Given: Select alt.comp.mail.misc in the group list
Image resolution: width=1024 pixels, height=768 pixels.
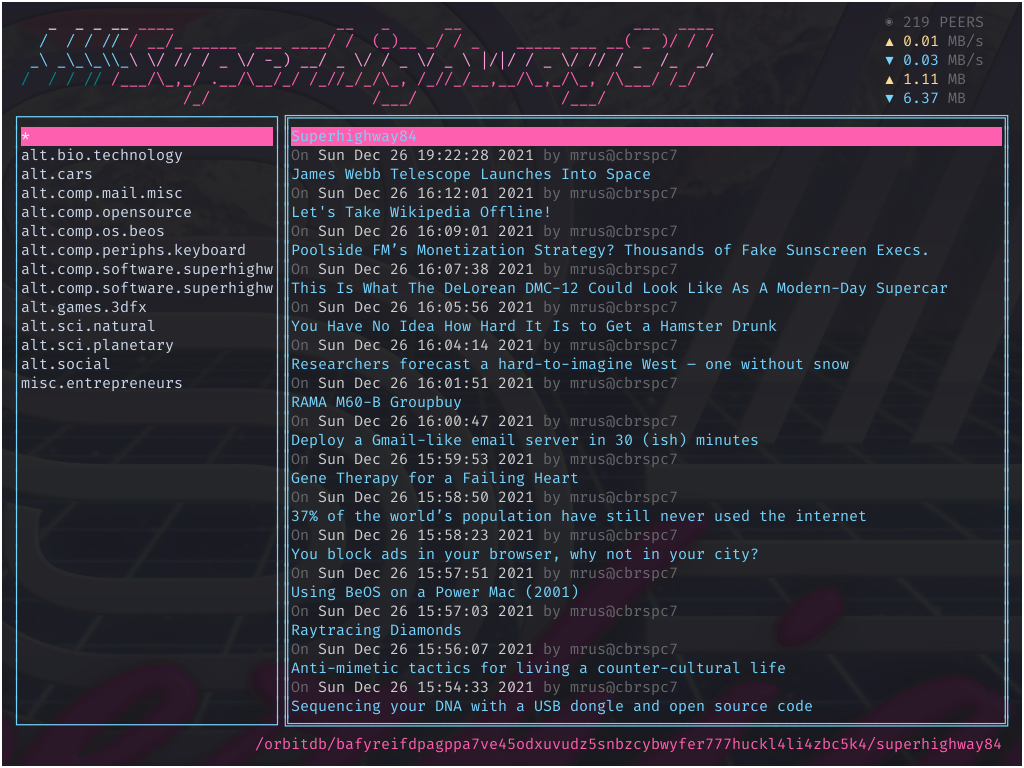Looking at the screenshot, I should click(102, 193).
